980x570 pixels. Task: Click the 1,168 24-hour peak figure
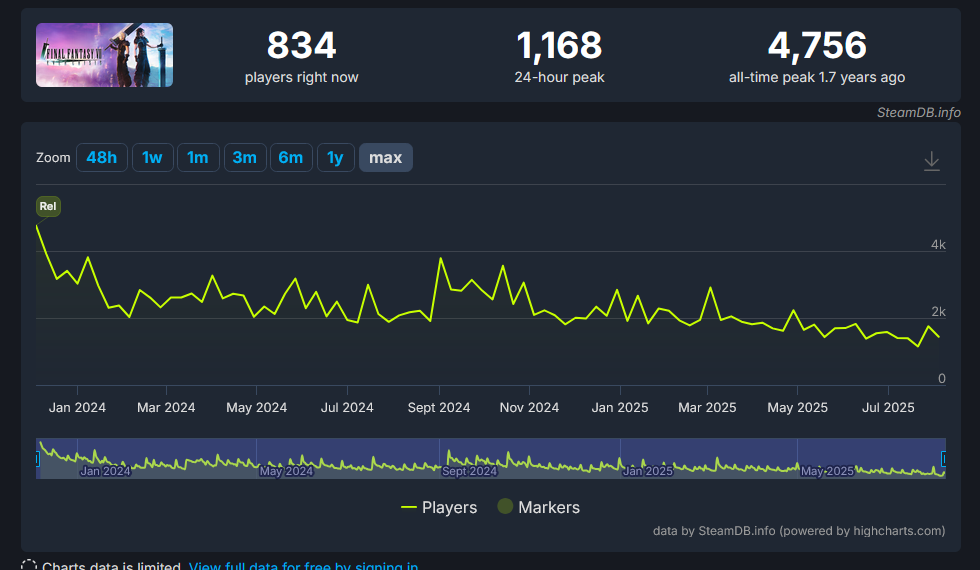tap(559, 46)
